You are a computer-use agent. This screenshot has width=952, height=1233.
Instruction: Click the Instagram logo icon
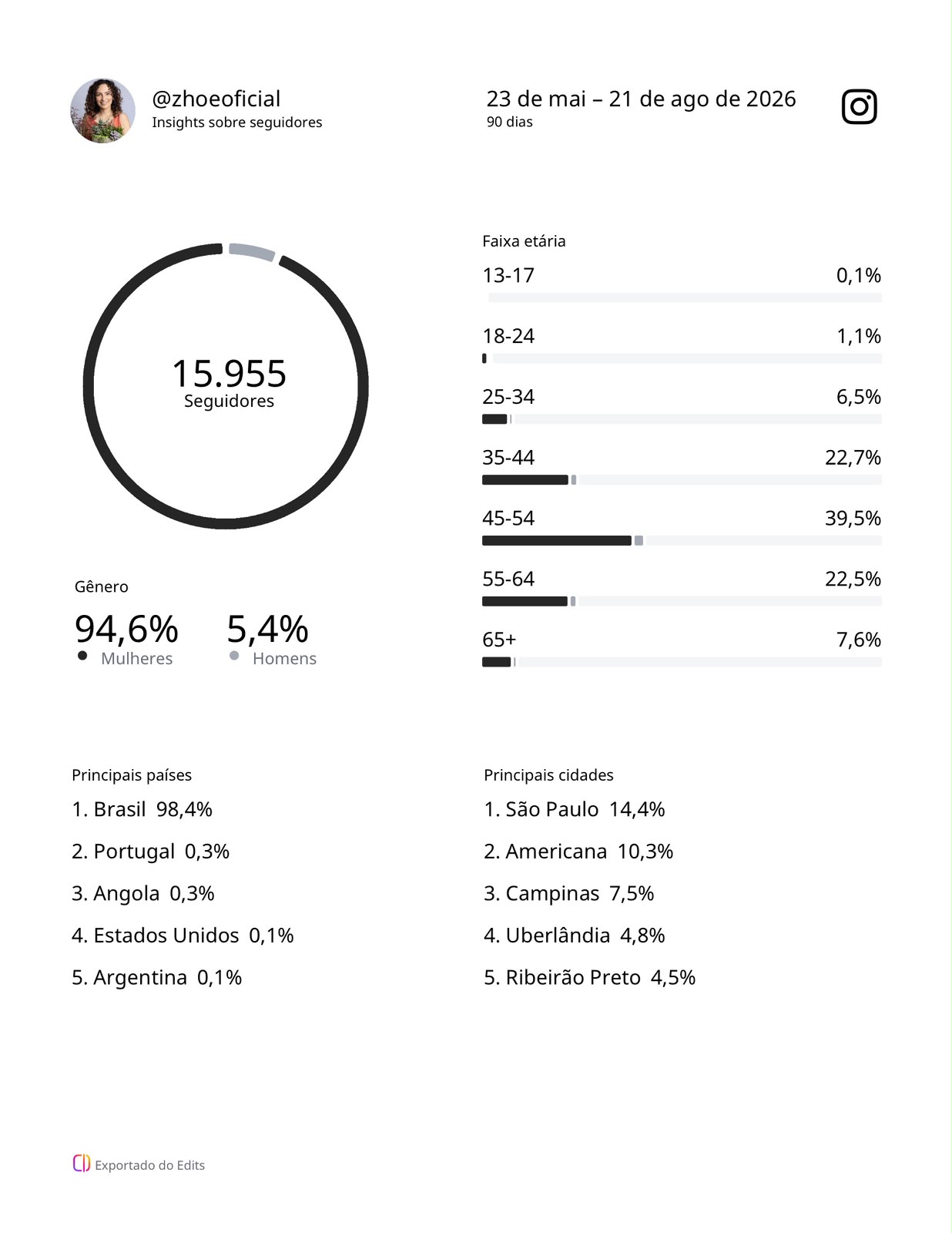pyautogui.click(x=859, y=106)
